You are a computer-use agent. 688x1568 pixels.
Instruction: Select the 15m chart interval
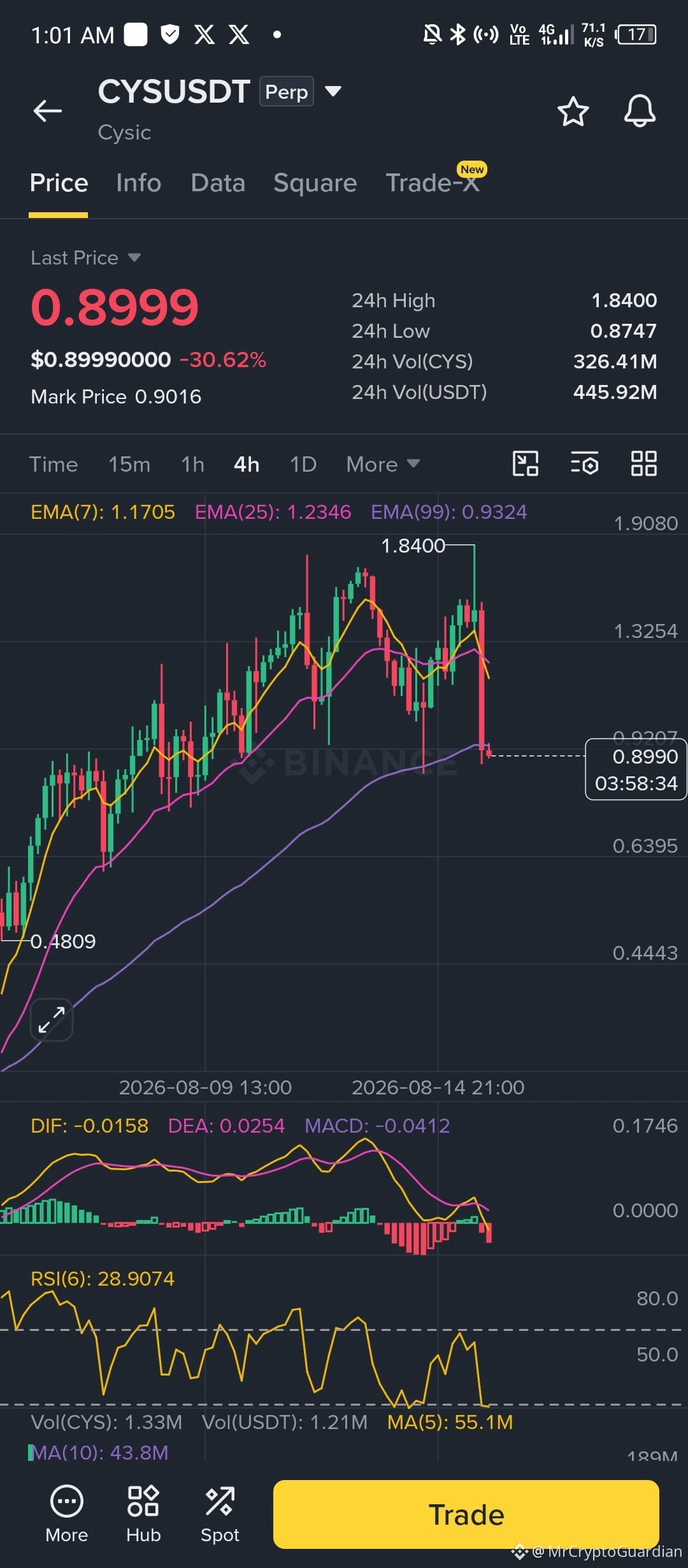(129, 464)
